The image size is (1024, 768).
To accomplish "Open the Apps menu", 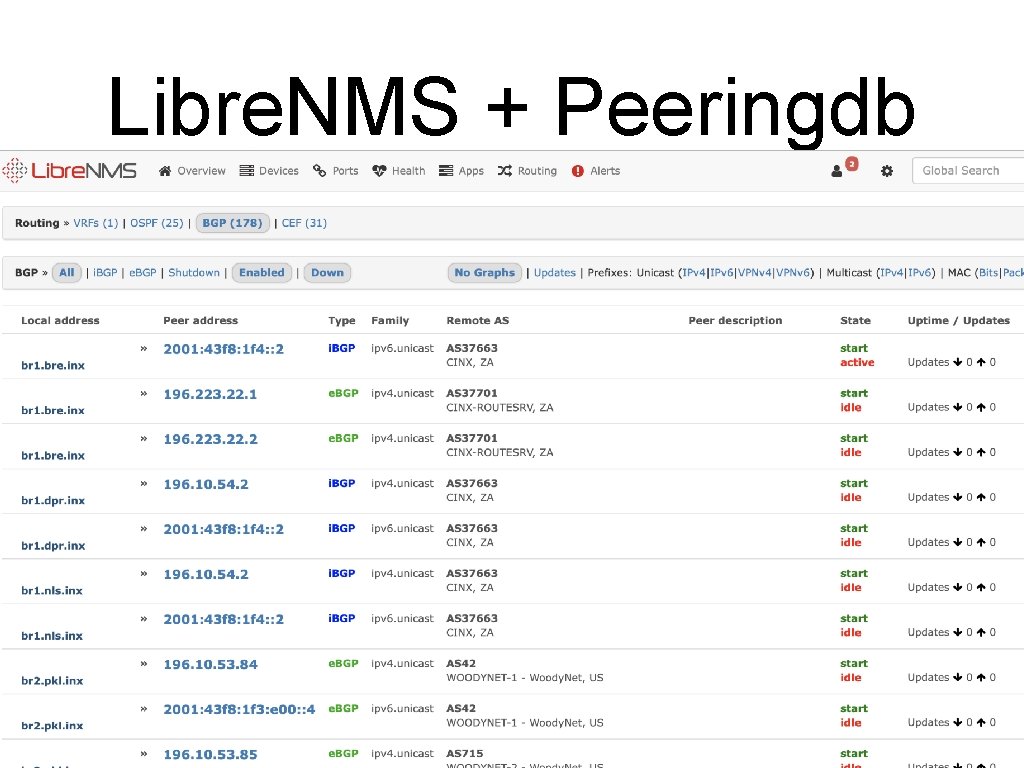I will click(x=461, y=171).
